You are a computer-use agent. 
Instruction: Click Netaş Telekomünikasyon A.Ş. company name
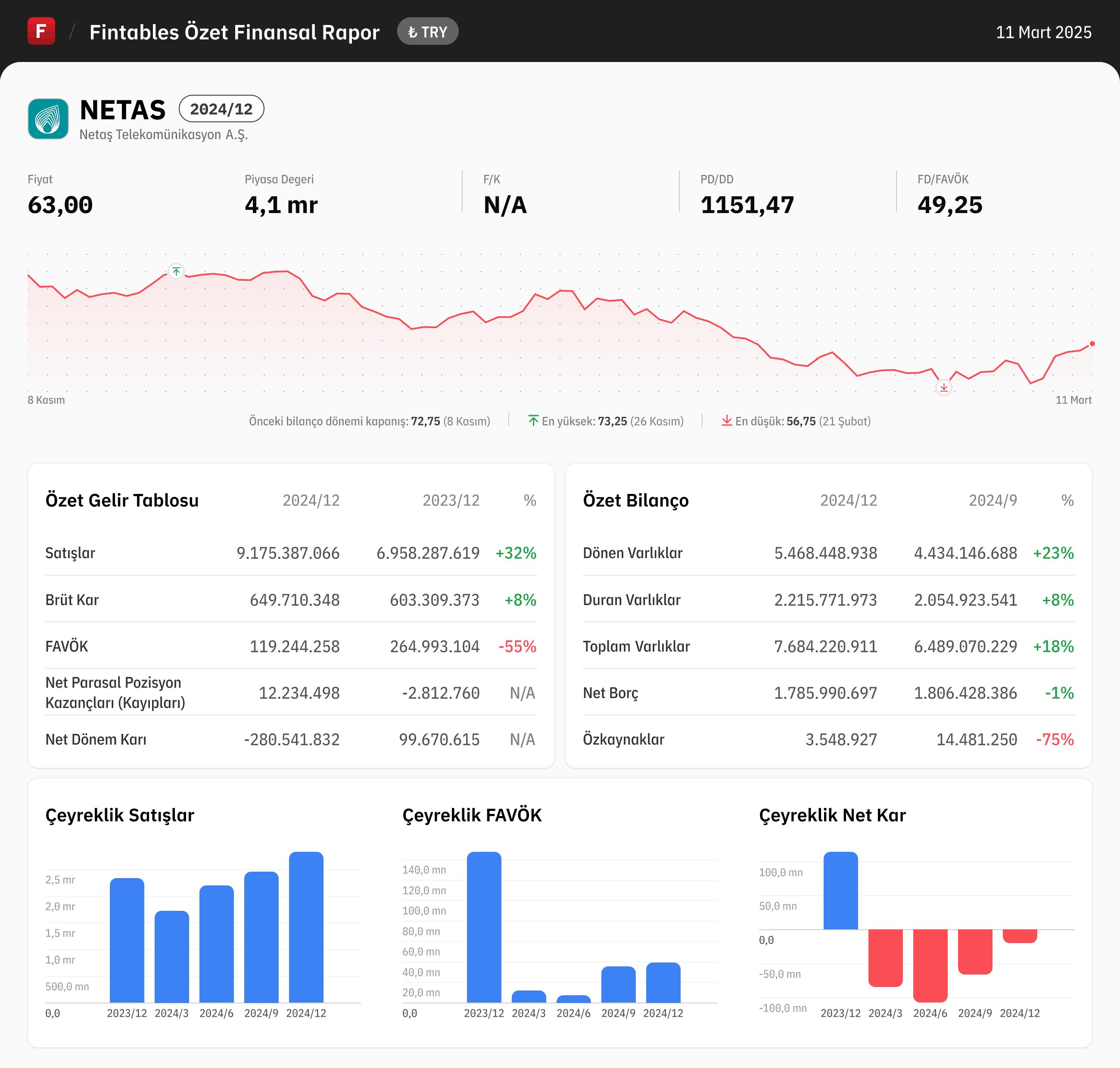click(x=164, y=135)
